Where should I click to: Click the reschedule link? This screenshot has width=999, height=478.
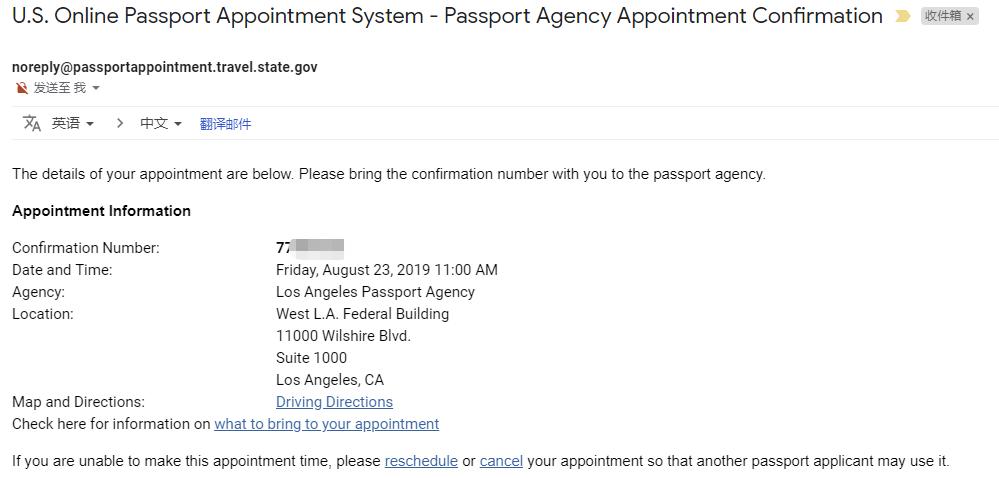point(421,461)
